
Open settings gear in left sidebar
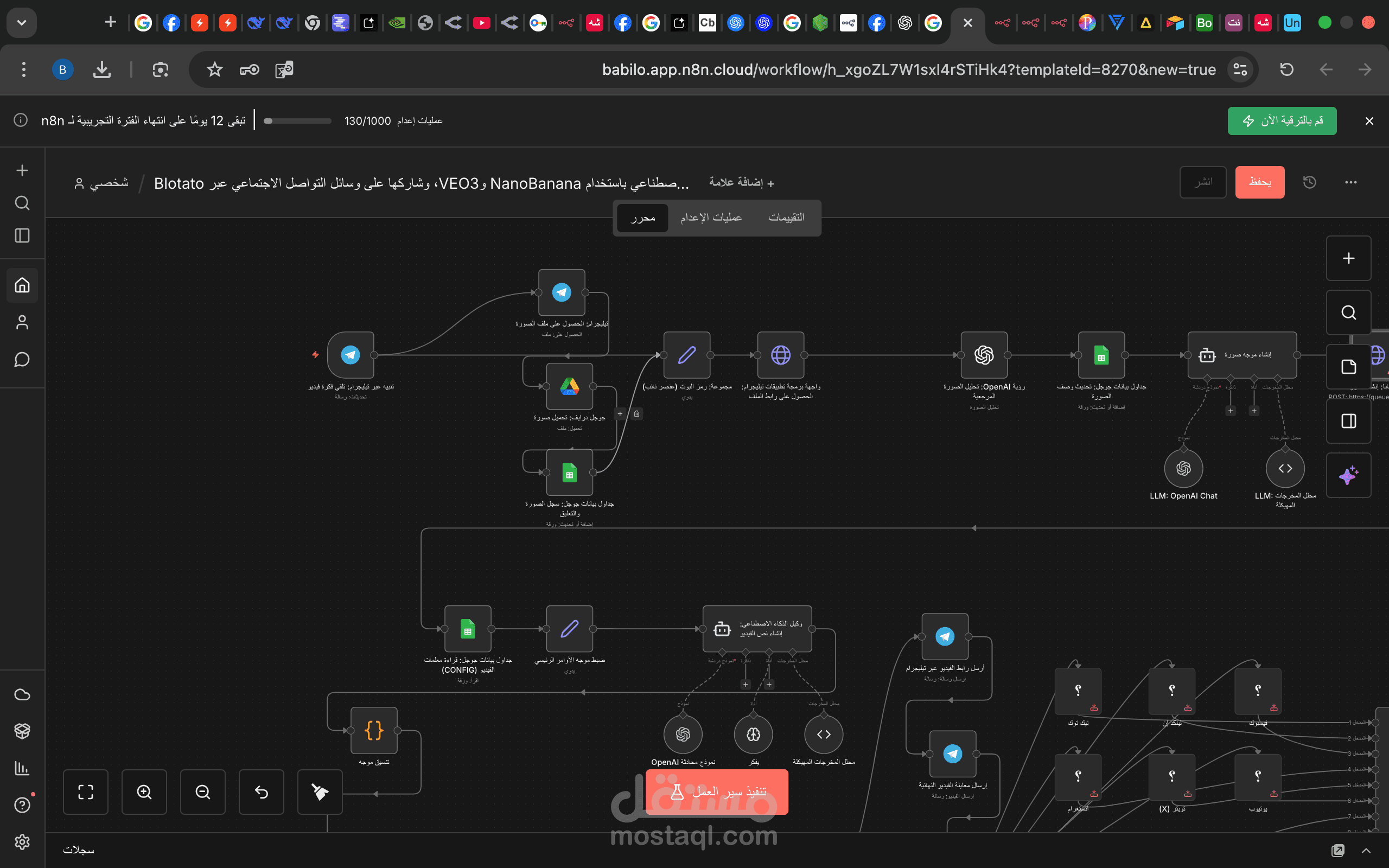(22, 841)
